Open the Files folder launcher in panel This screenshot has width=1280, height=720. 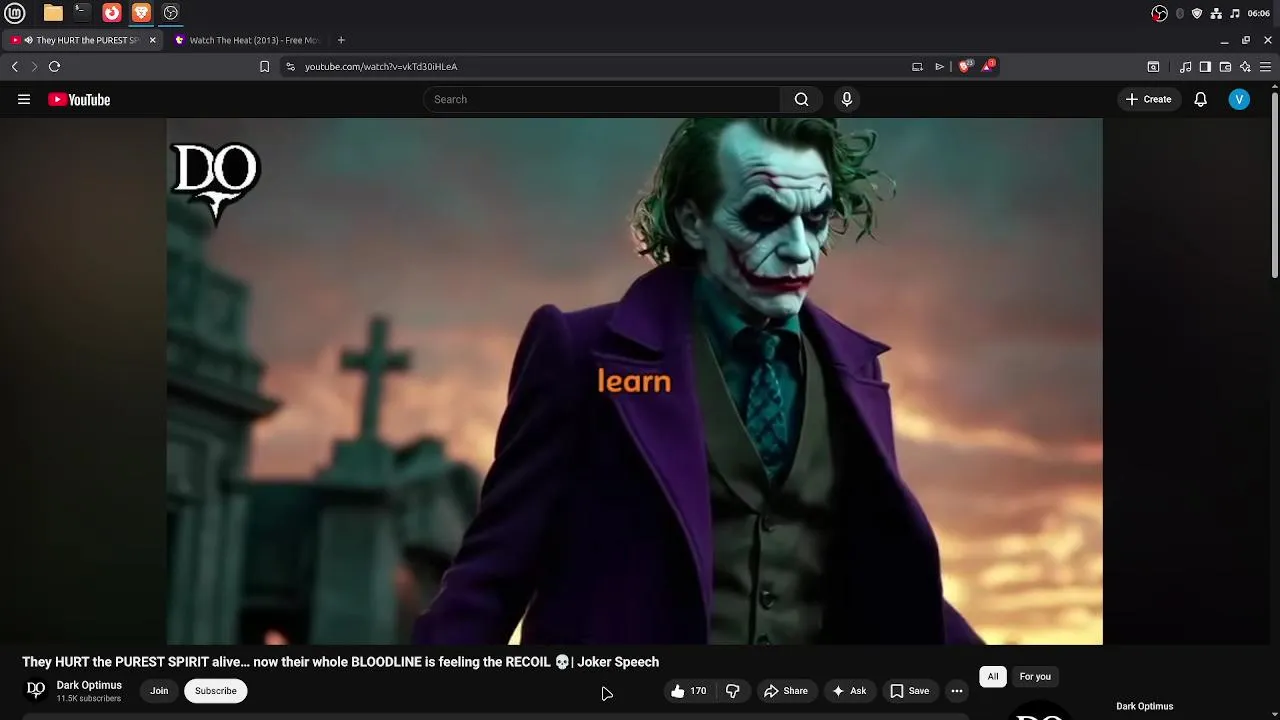coord(53,13)
